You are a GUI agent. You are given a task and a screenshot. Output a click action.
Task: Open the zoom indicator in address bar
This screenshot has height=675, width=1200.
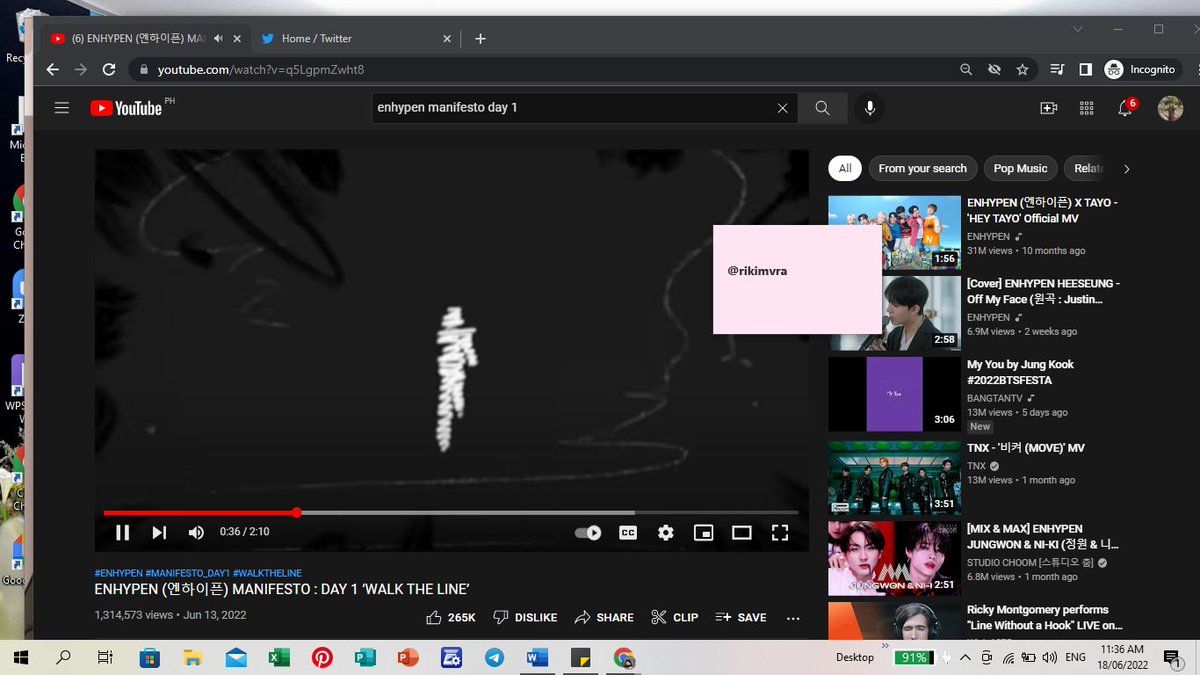(965, 70)
